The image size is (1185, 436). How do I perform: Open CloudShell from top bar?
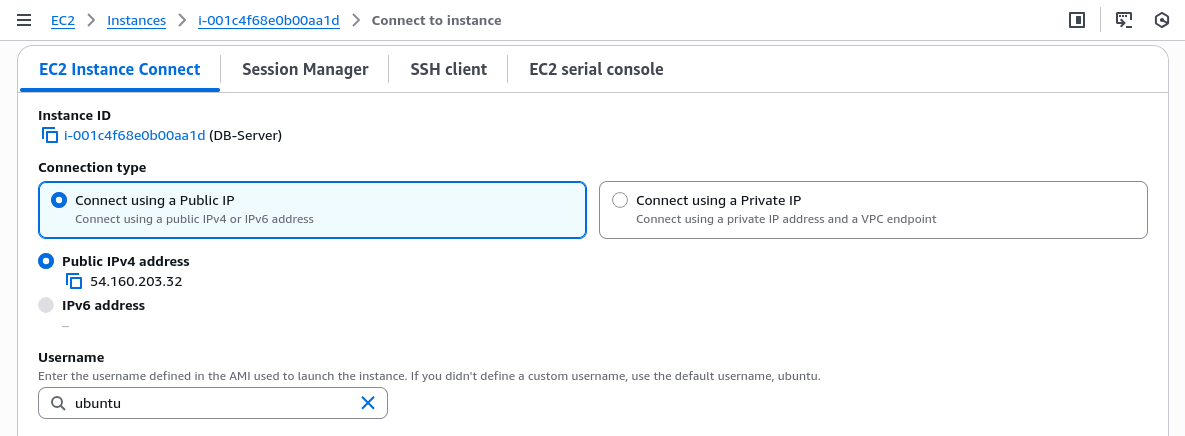[1124, 20]
